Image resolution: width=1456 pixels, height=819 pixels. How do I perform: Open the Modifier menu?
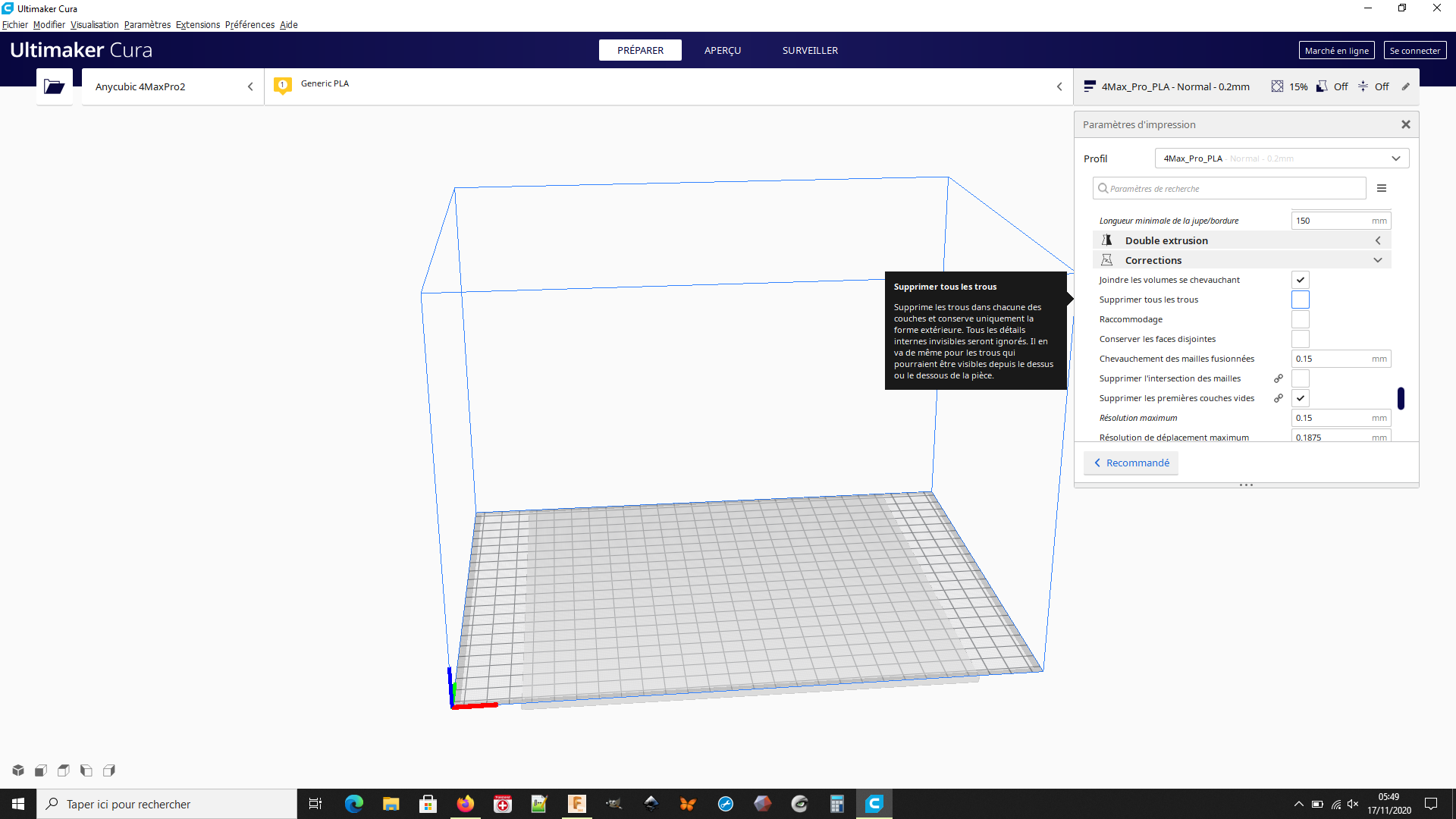[x=49, y=25]
